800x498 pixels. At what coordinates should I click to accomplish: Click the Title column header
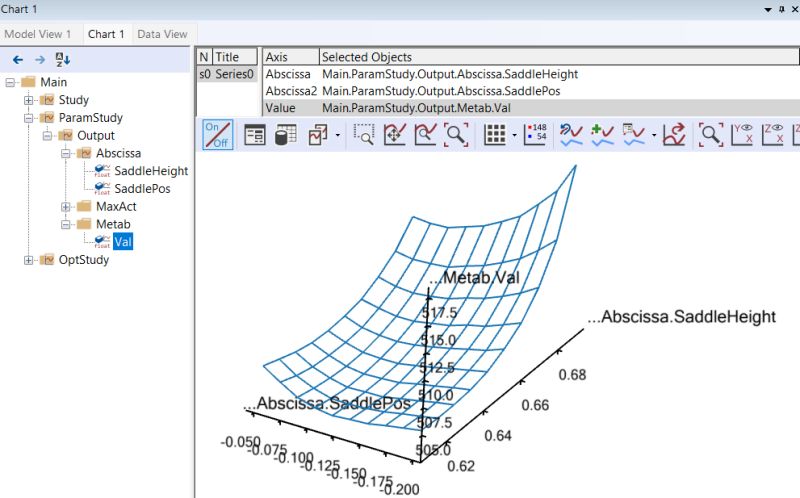(x=235, y=57)
